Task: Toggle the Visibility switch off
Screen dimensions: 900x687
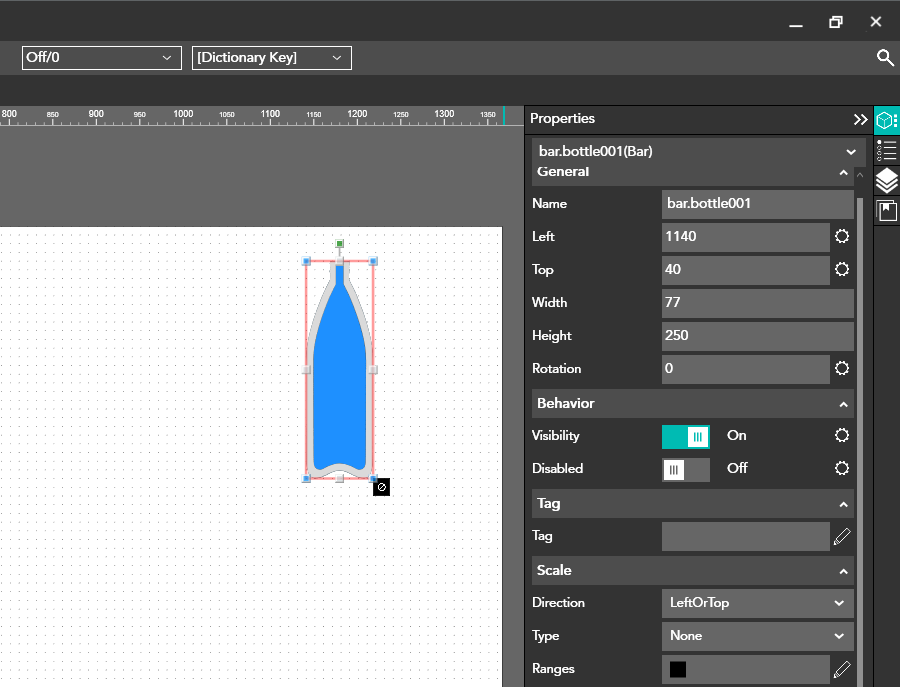Action: tap(686, 436)
